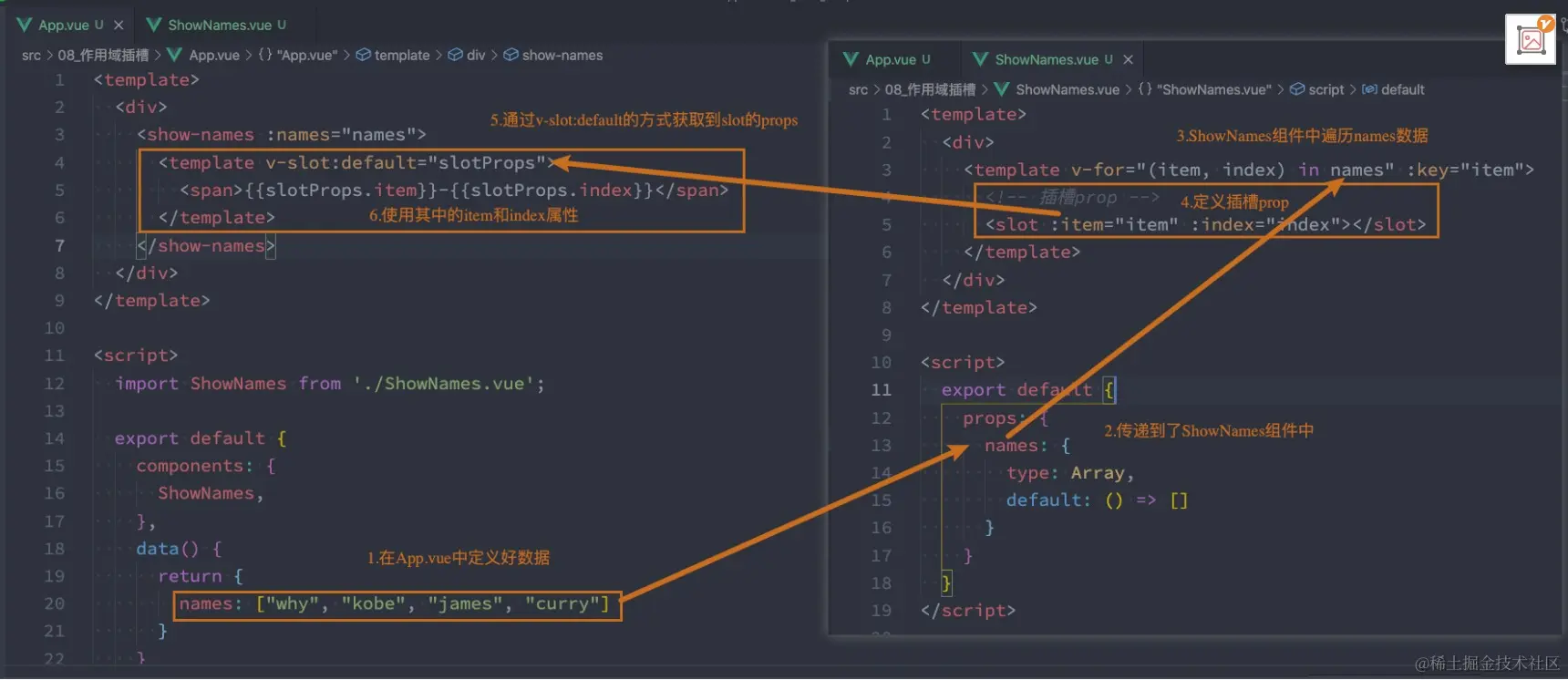Click line number 3 in left editor gutter
This screenshot has width=1568, height=680.
click(x=59, y=135)
